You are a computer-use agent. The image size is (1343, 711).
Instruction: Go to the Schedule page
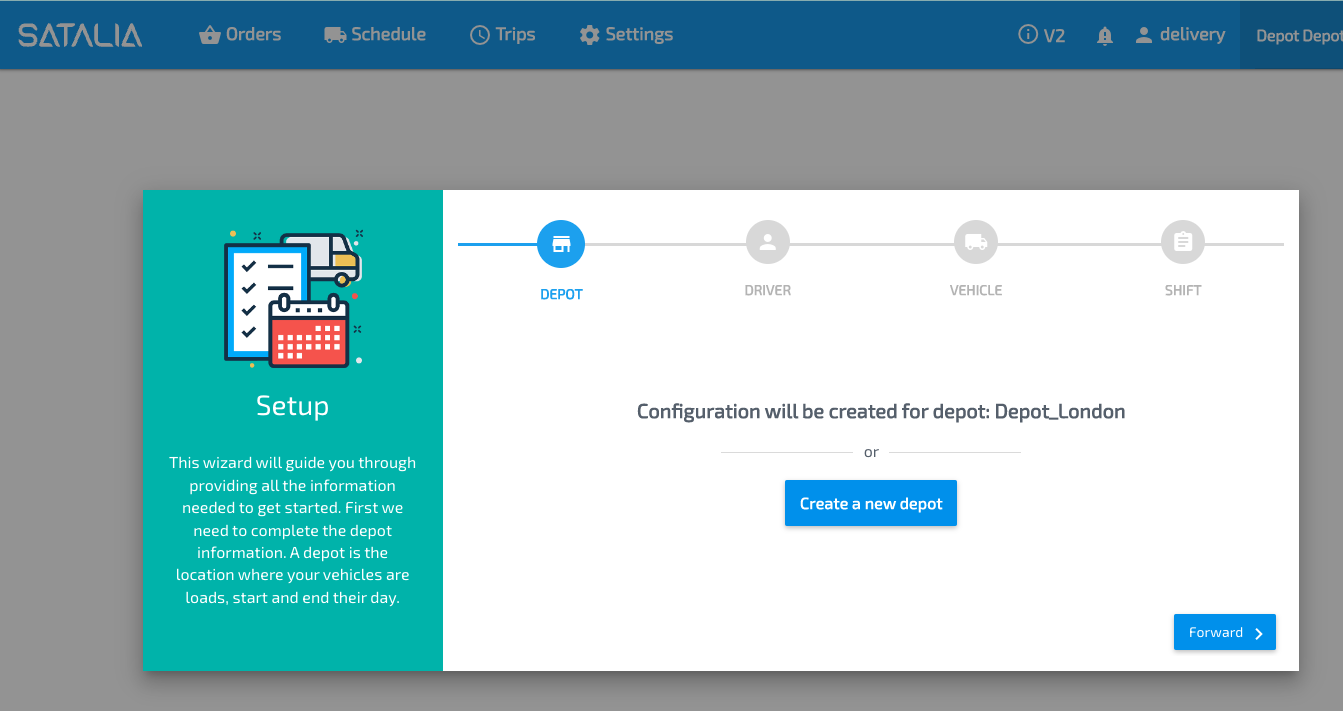point(375,35)
